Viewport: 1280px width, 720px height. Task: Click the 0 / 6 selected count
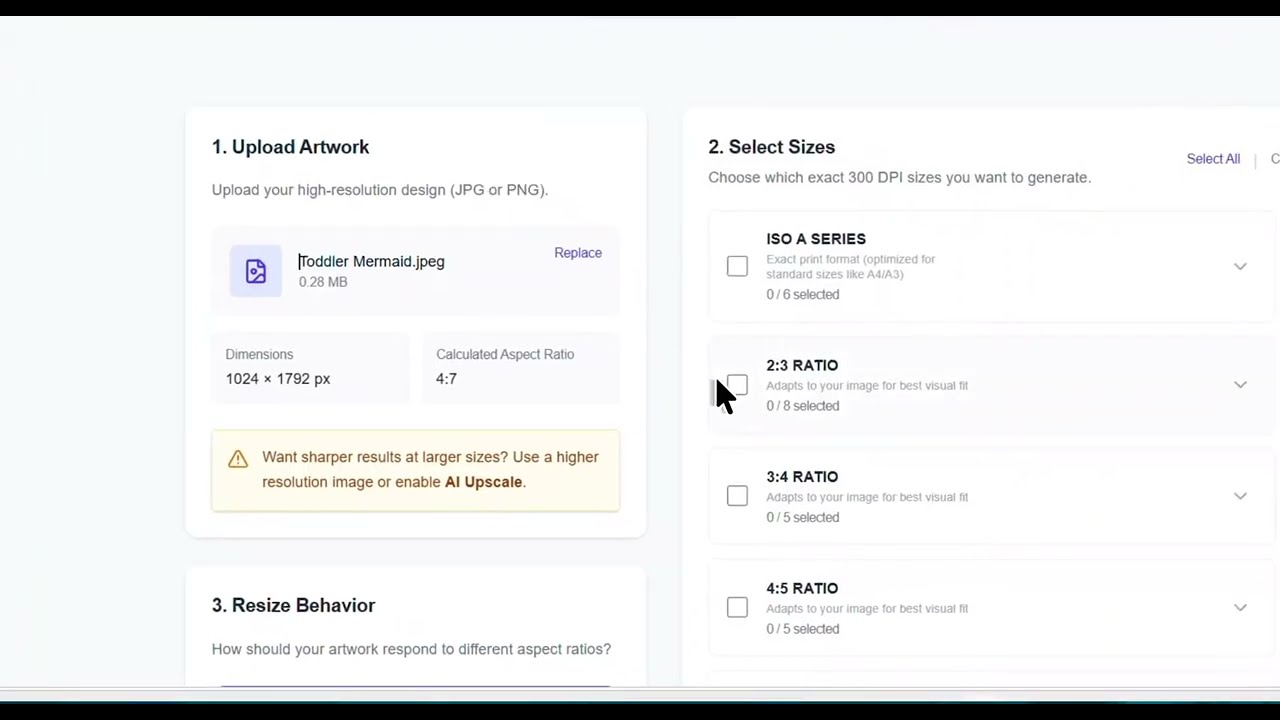[803, 294]
